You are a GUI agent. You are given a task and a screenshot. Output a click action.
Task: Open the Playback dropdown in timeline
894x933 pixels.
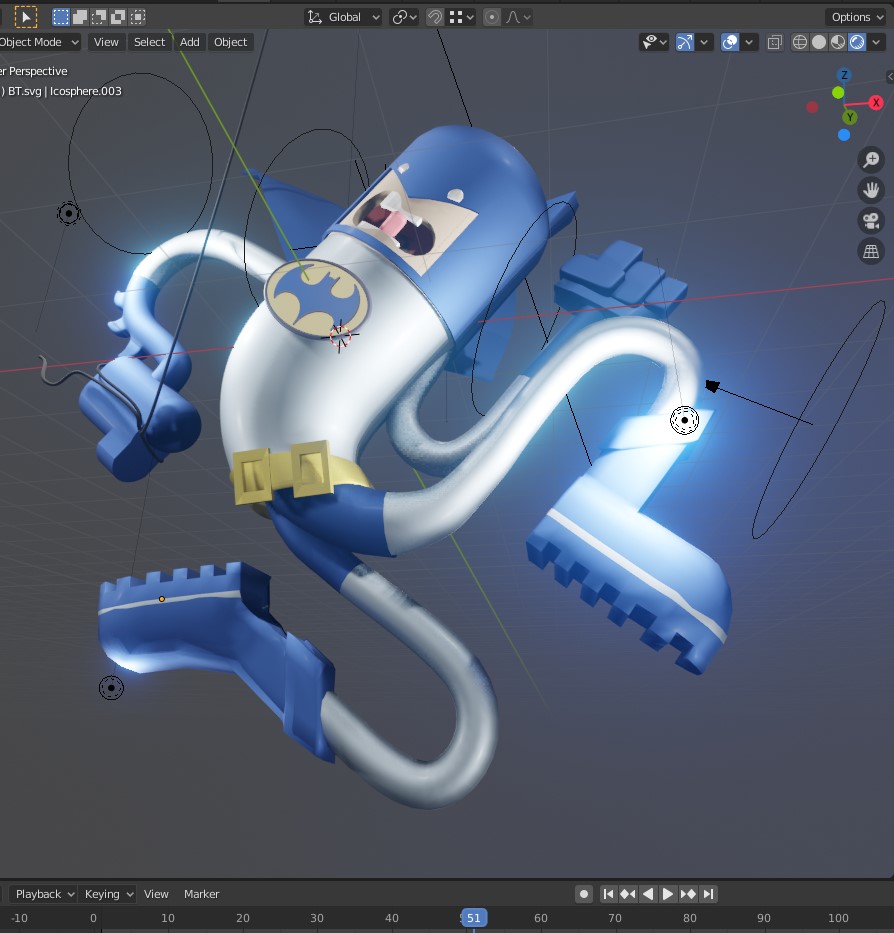44,894
